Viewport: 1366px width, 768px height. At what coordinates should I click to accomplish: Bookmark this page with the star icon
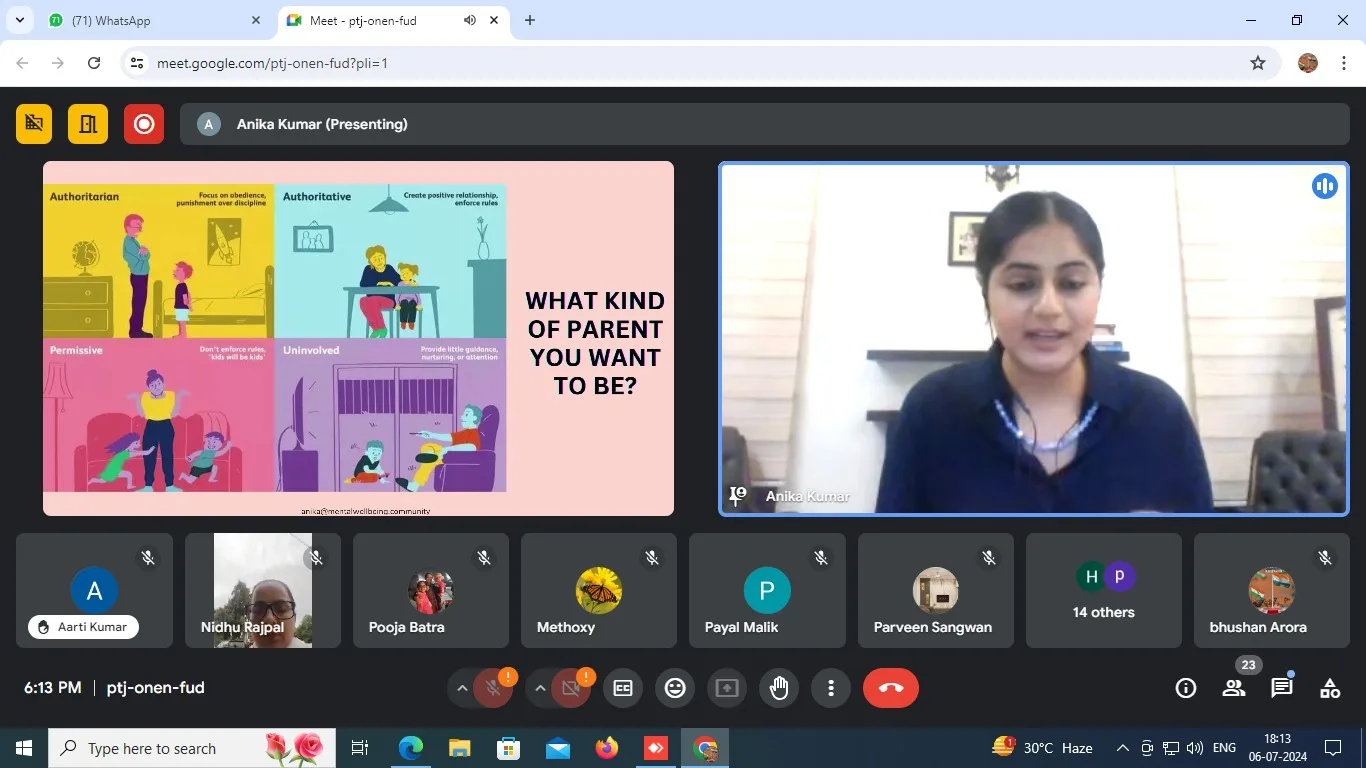pyautogui.click(x=1258, y=63)
